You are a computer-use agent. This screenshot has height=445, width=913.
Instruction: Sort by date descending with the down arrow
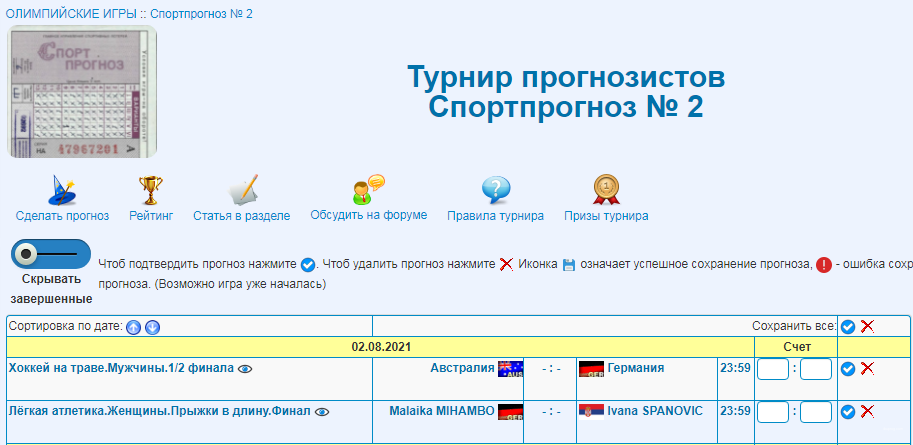click(x=152, y=327)
